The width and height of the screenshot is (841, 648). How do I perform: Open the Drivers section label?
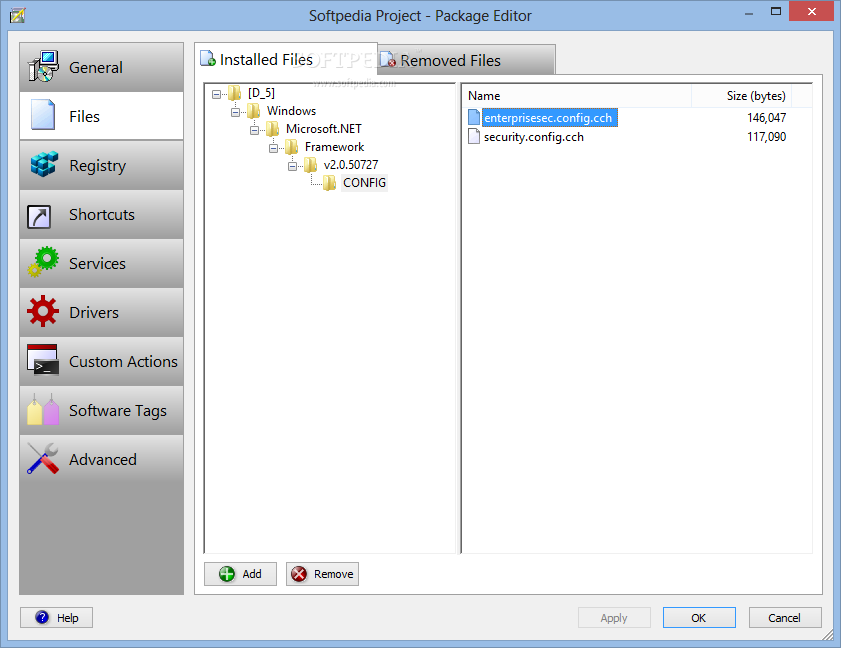point(94,313)
